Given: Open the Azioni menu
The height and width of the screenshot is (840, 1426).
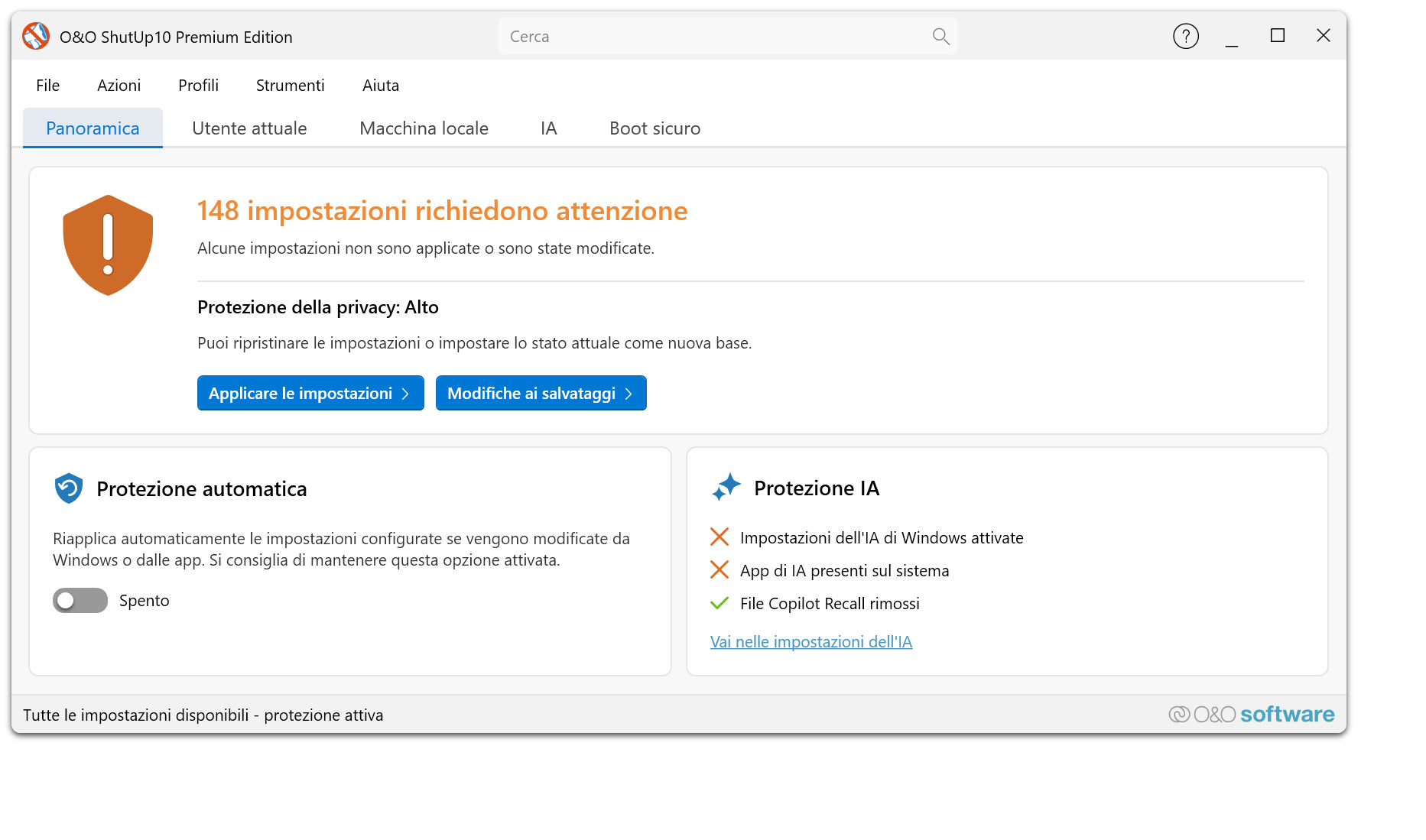Looking at the screenshot, I should (x=119, y=86).
